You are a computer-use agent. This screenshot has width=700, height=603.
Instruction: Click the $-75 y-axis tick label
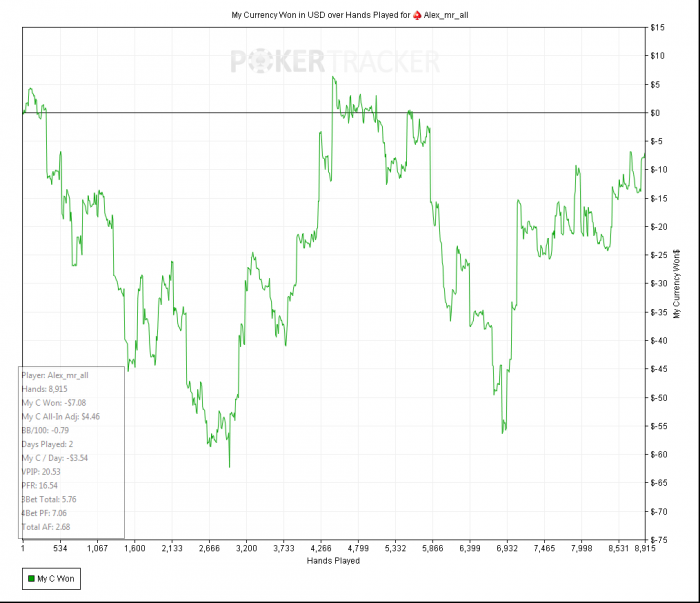[659, 540]
